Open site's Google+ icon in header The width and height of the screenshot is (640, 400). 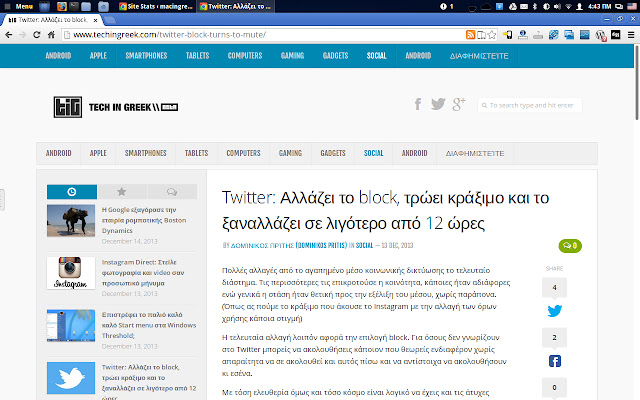click(459, 104)
